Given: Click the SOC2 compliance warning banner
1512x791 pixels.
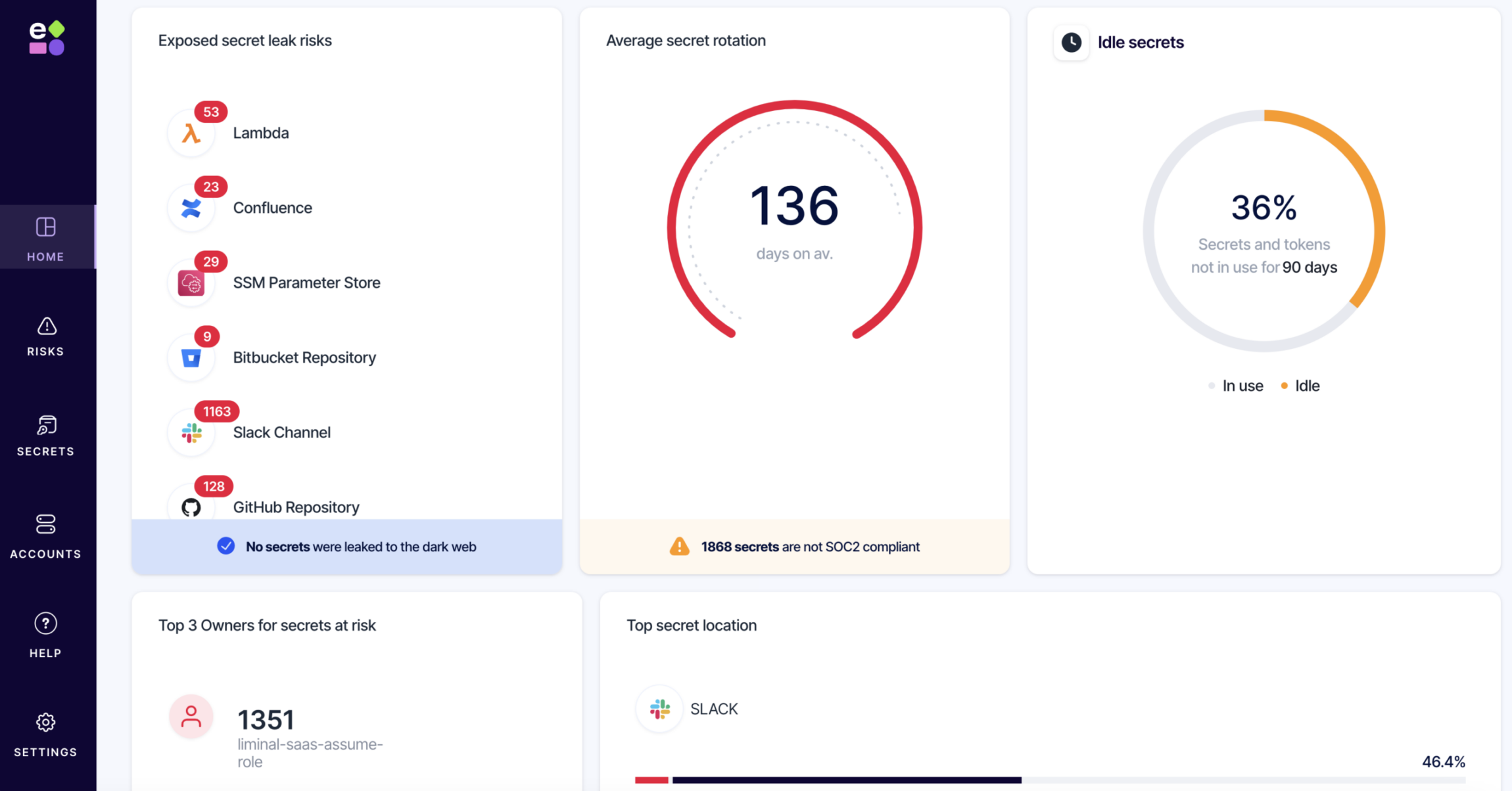Looking at the screenshot, I should click(x=794, y=546).
